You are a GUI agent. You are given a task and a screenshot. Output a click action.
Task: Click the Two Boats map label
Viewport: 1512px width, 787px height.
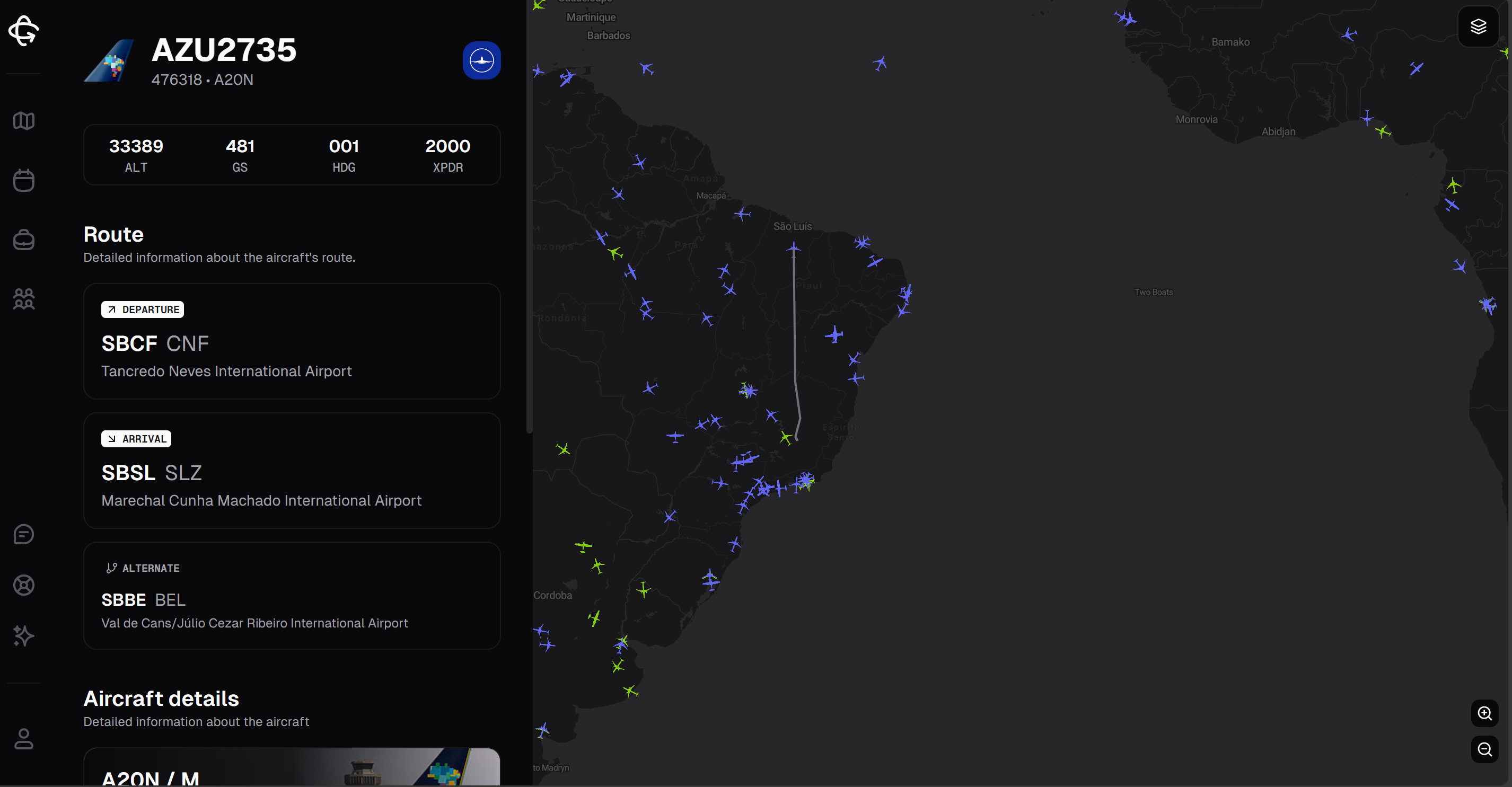coord(1154,291)
